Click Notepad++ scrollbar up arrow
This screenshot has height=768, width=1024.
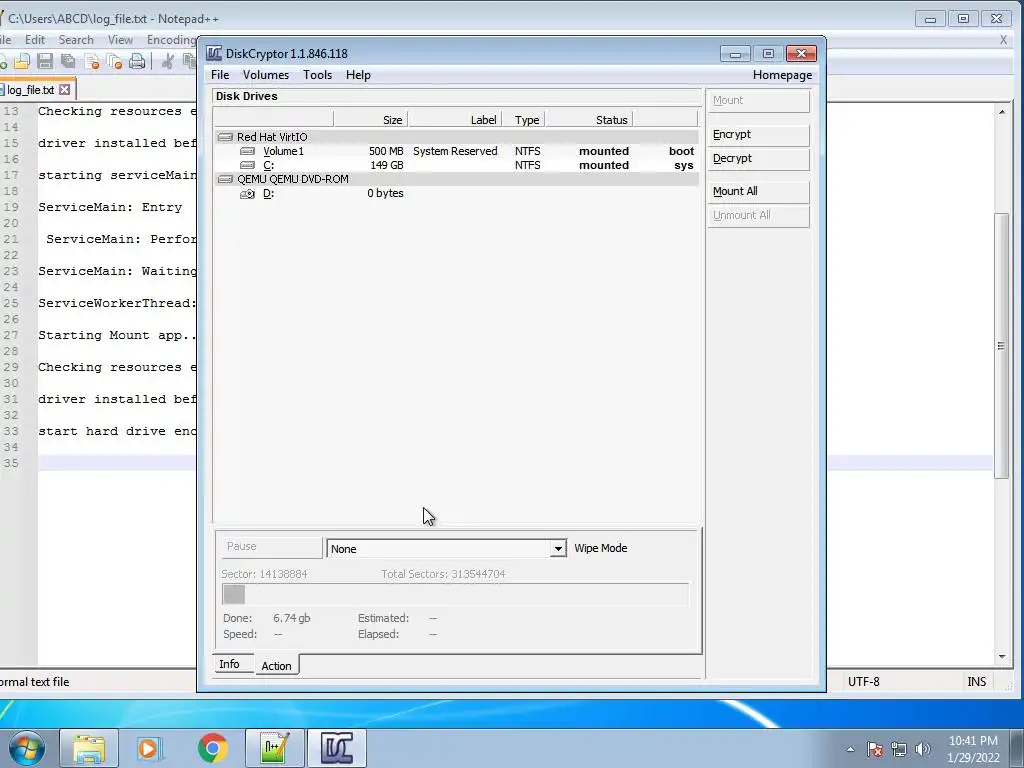coord(1002,112)
